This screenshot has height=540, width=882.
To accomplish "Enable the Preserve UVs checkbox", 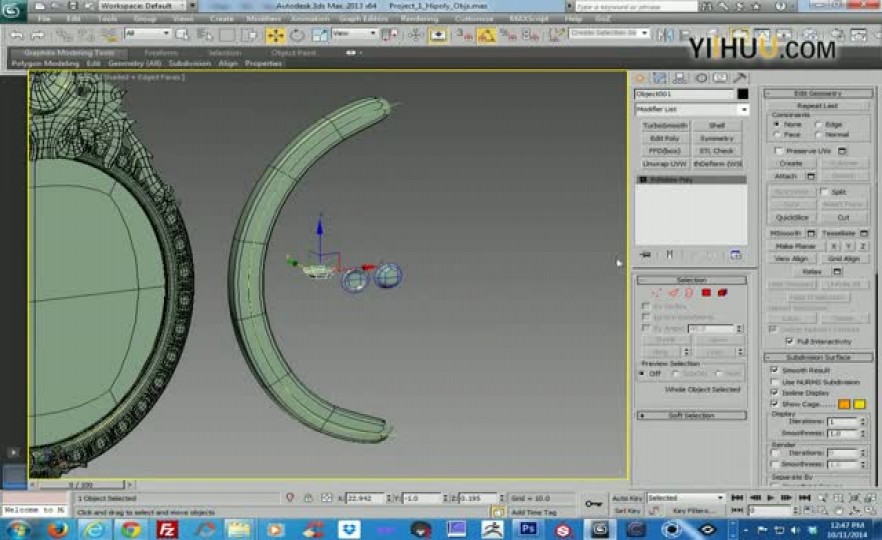I will 778,151.
